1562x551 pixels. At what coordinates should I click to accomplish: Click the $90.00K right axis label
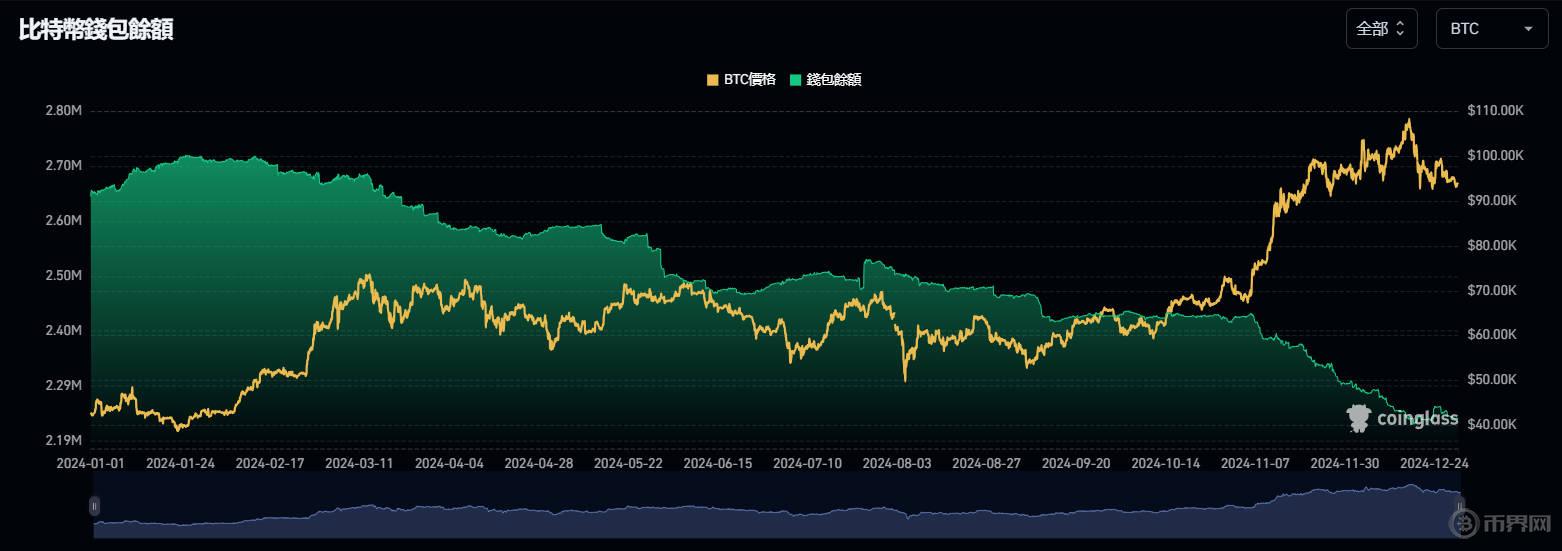coord(1492,200)
